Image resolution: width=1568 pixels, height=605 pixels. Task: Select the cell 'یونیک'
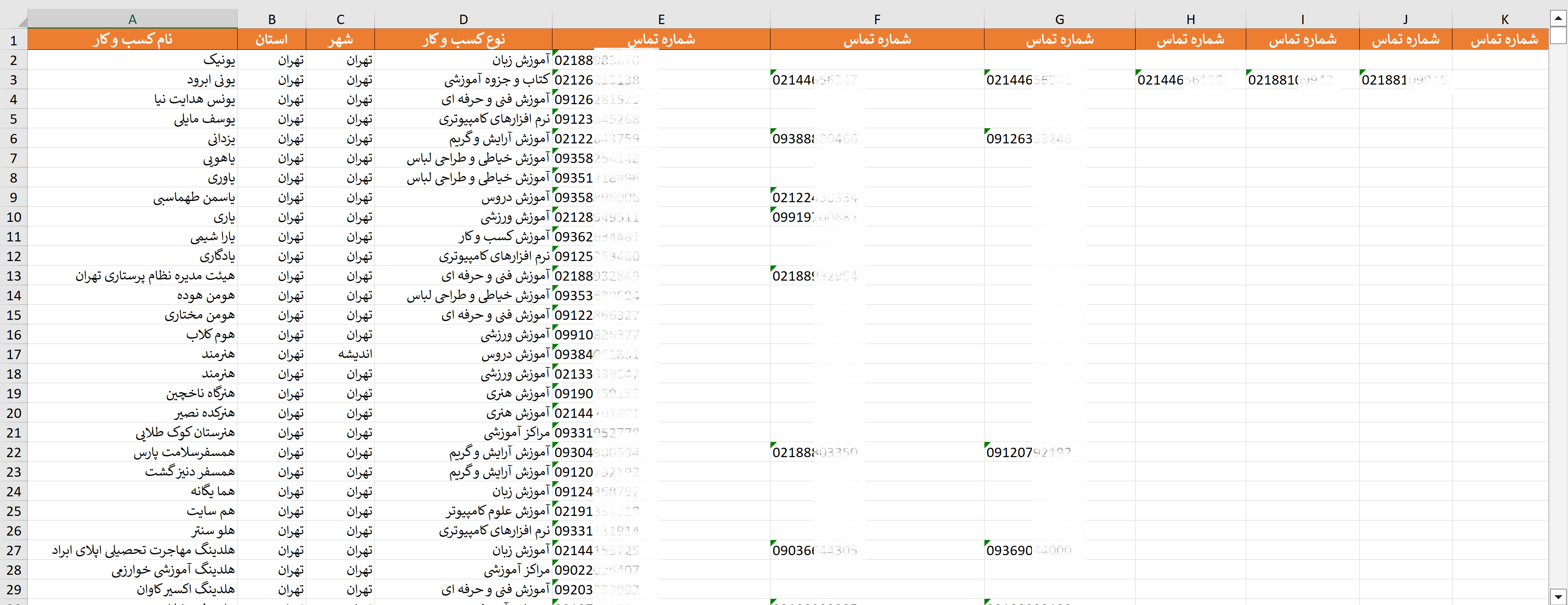pos(132,60)
